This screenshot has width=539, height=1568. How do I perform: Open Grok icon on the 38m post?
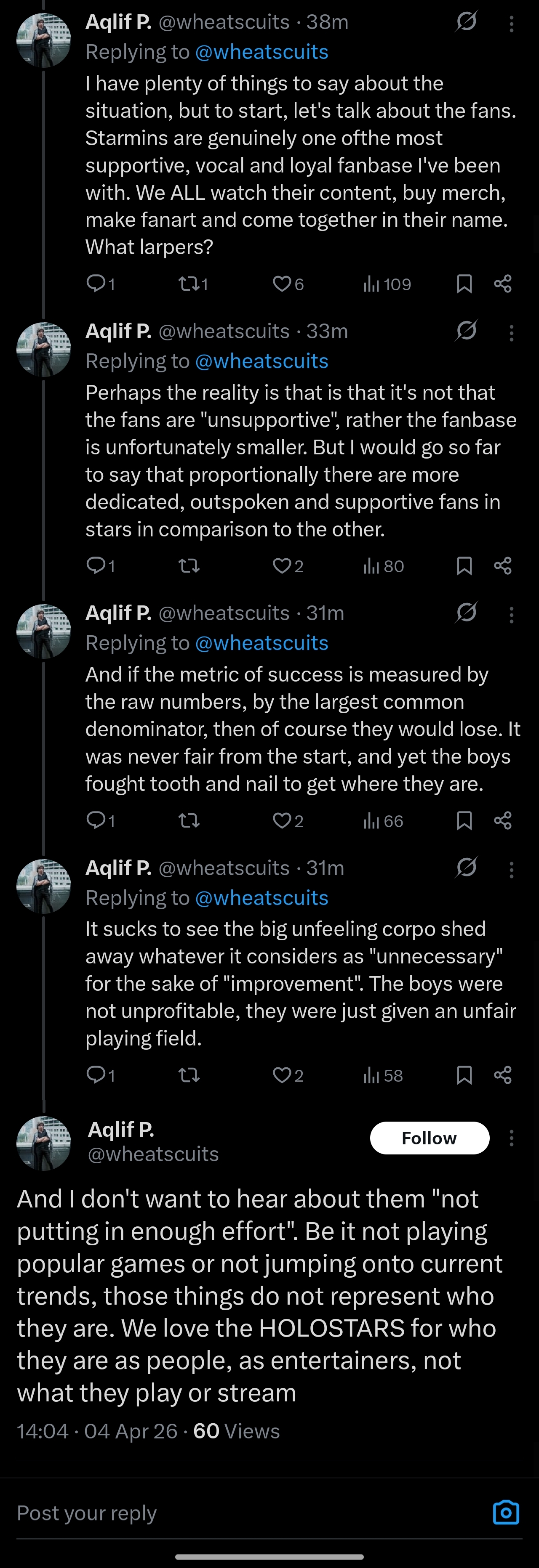466,23
